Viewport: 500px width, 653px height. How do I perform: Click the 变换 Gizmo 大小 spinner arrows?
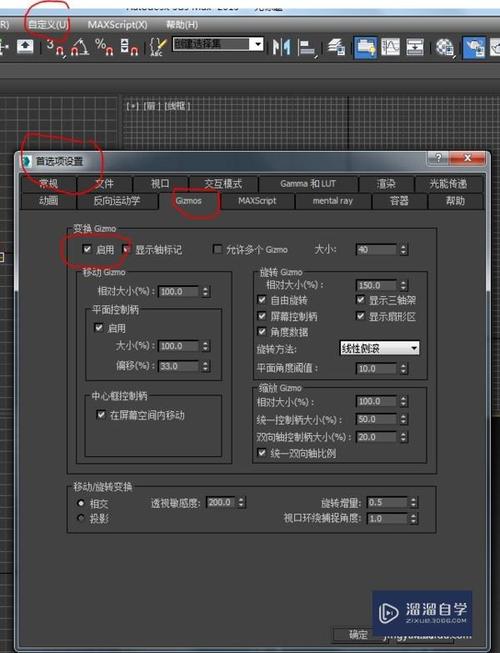point(403,249)
